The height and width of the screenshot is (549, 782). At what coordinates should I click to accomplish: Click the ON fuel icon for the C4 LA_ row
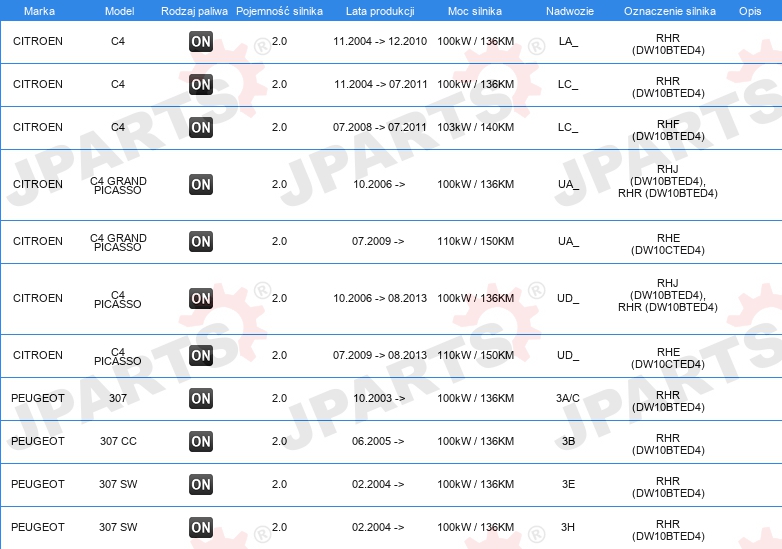click(x=201, y=41)
